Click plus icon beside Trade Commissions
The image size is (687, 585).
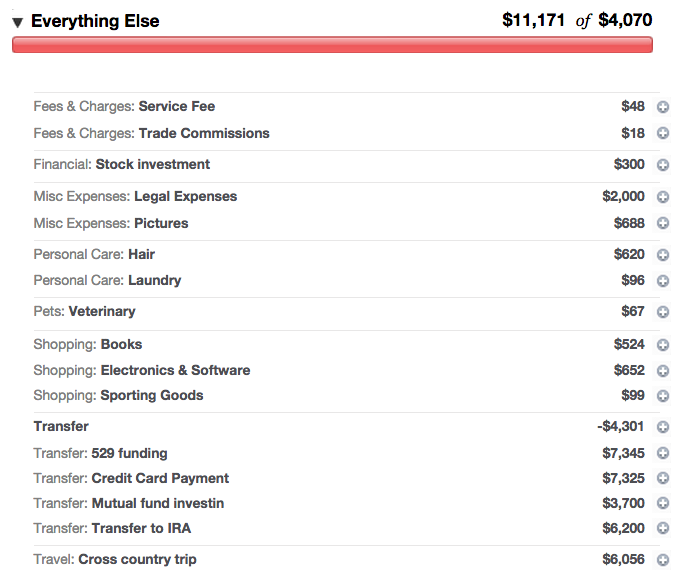(x=662, y=134)
